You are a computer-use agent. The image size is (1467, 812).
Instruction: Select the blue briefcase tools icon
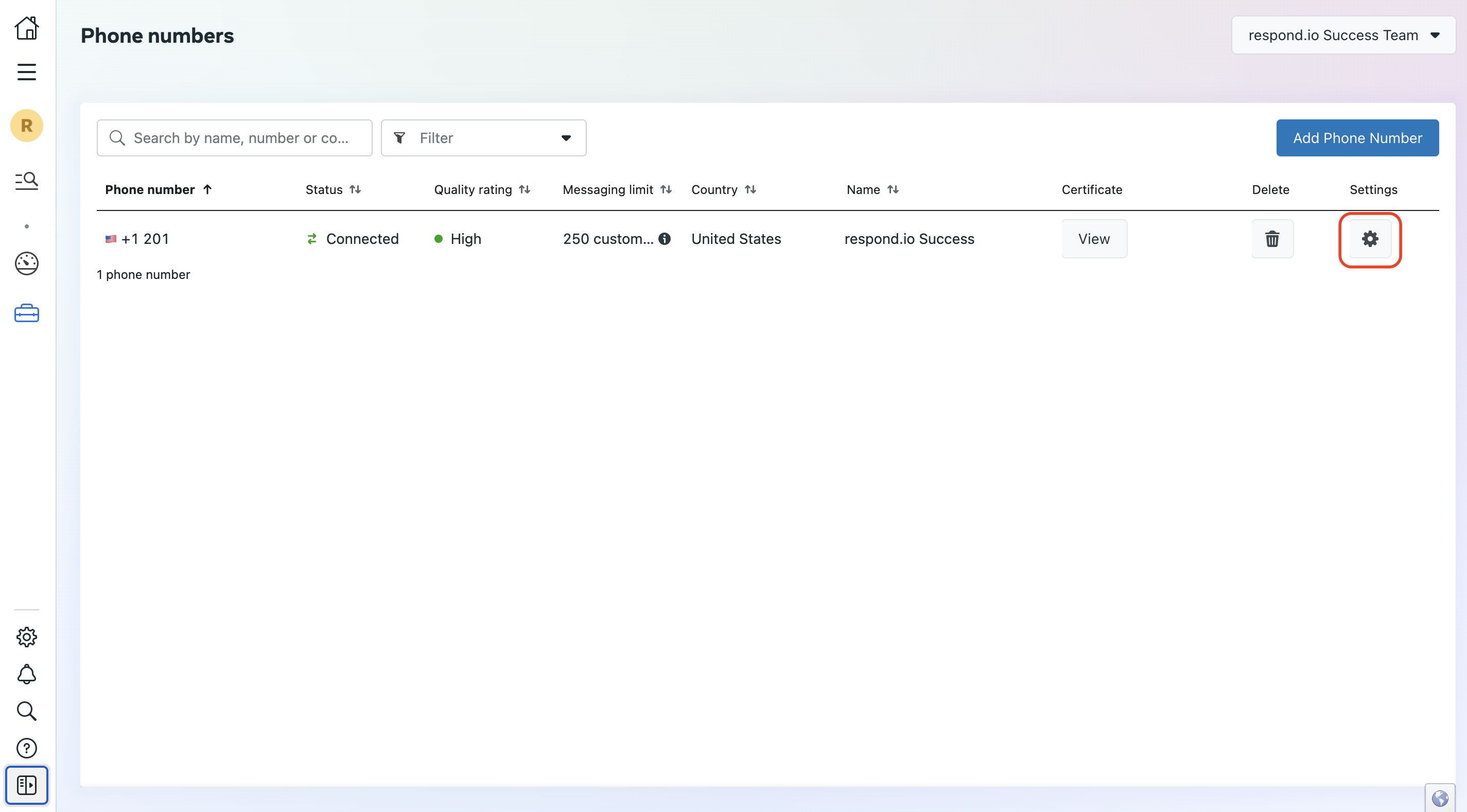pyautogui.click(x=26, y=313)
